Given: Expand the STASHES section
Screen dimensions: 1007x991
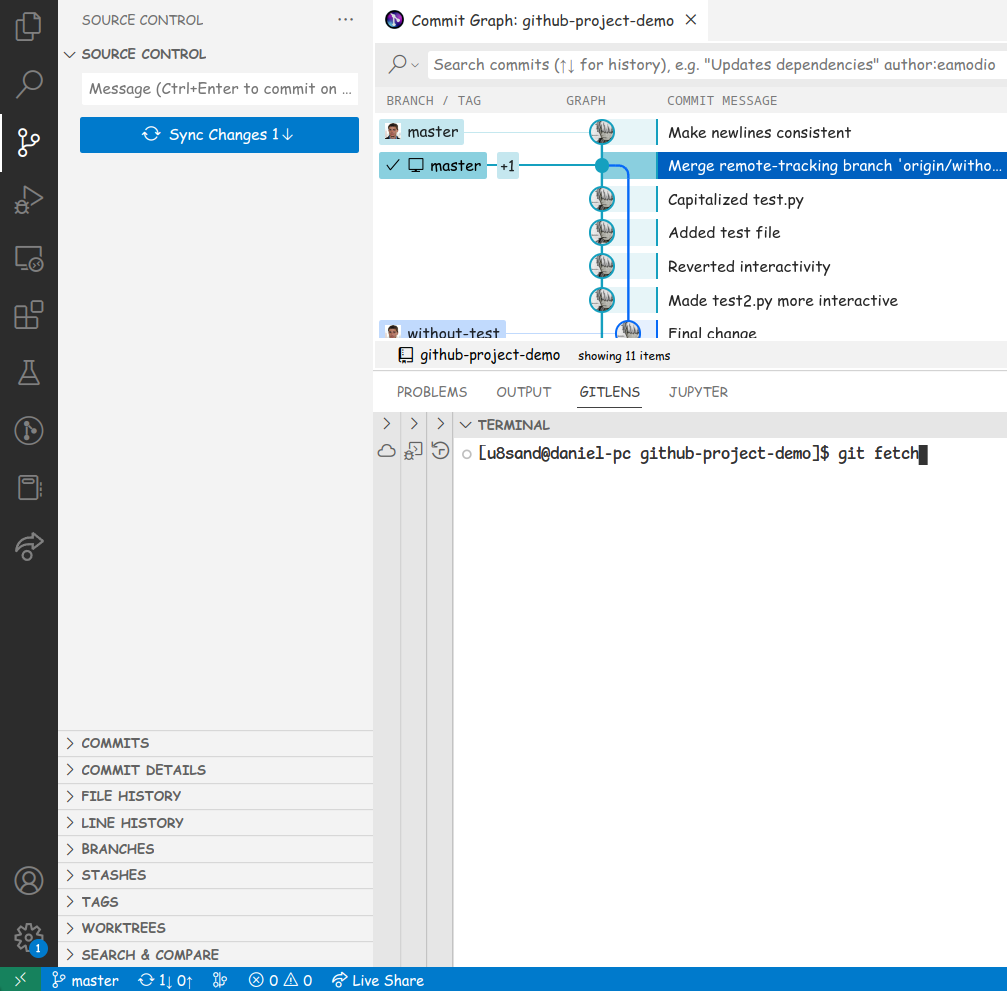Looking at the screenshot, I should click(x=113, y=875).
